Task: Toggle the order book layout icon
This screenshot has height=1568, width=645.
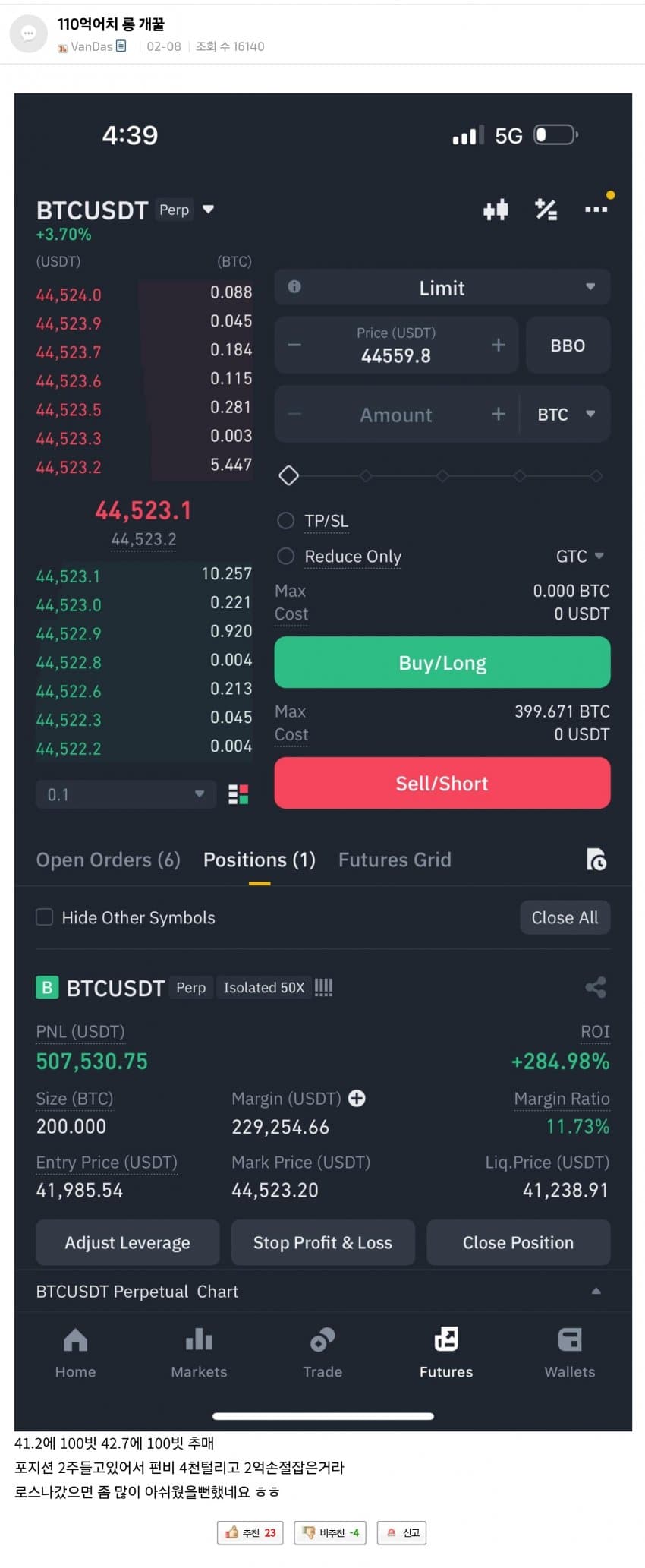Action: [238, 794]
